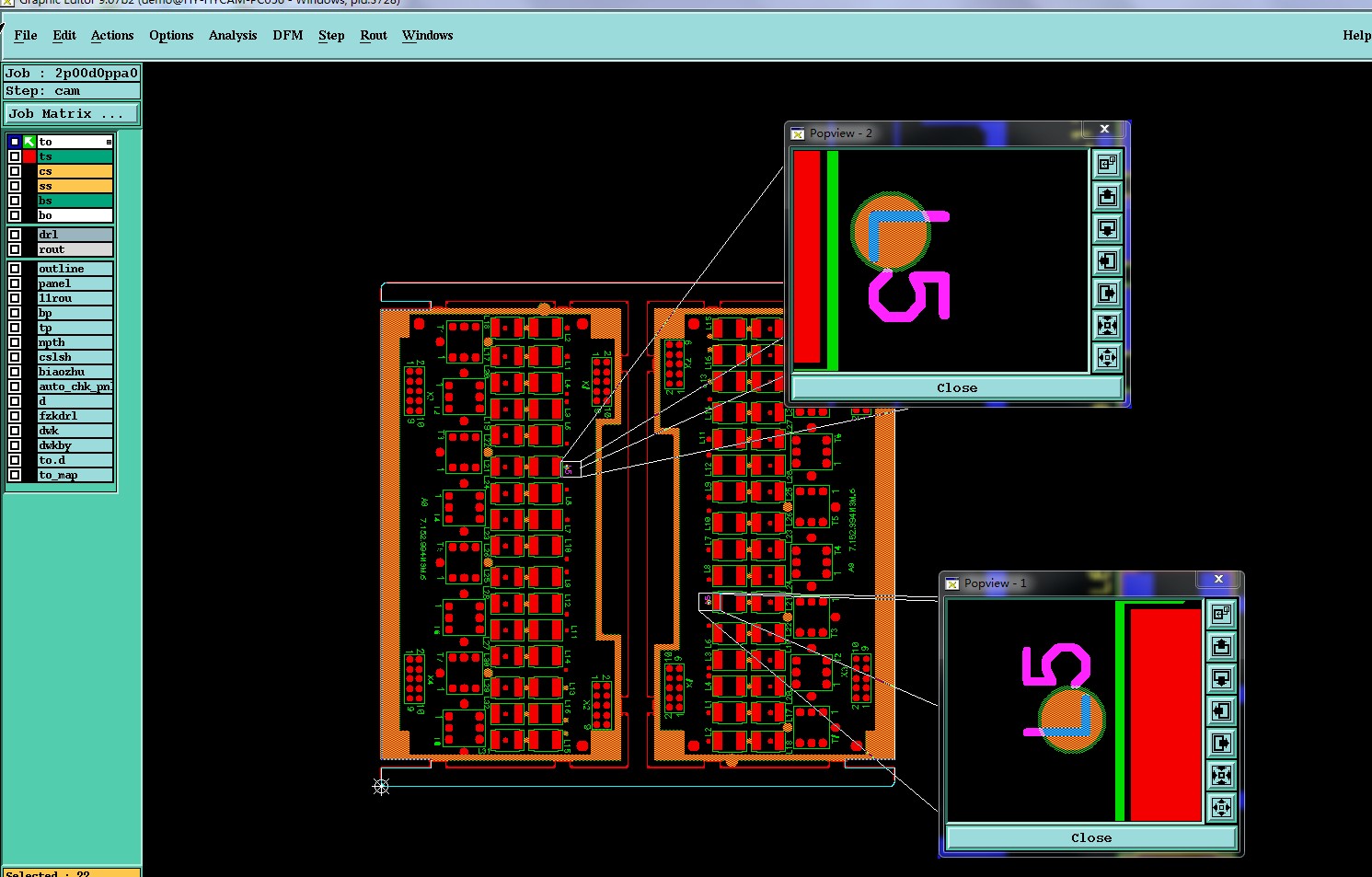The image size is (1372, 877).
Task: Click the Popview - 1 title bar icon
Action: click(952, 584)
